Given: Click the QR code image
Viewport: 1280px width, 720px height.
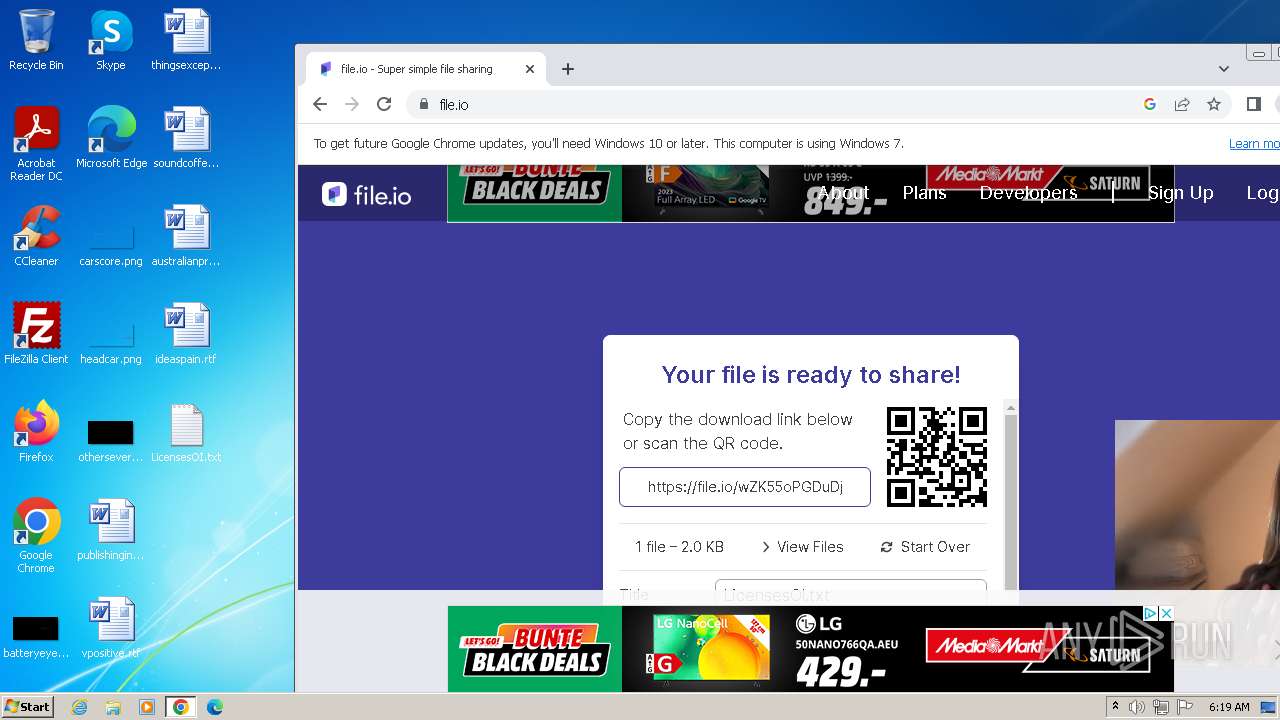Looking at the screenshot, I should coord(937,457).
